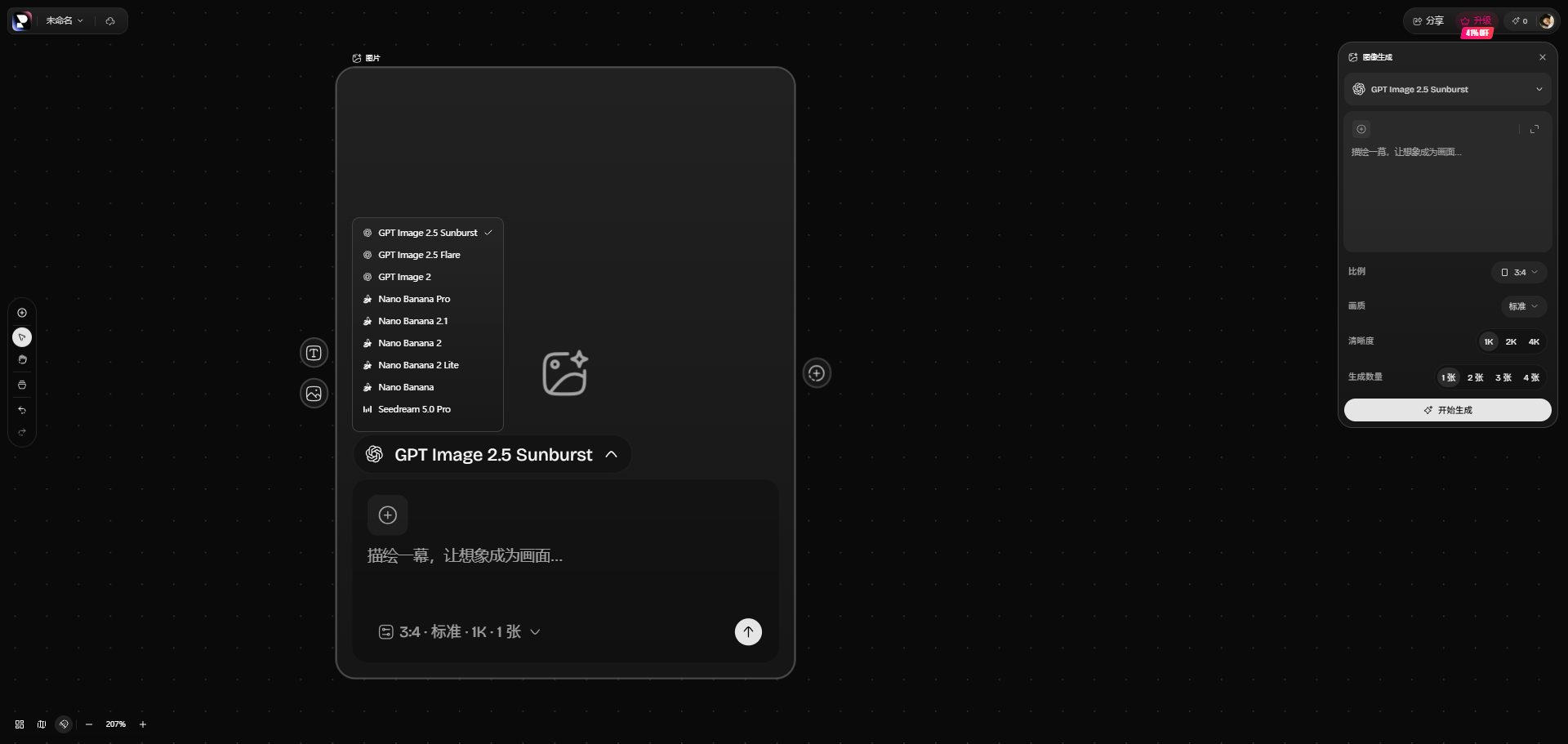The width and height of the screenshot is (1568, 744).
Task: Click the add node plus icon in left toolbar
Action: [22, 313]
